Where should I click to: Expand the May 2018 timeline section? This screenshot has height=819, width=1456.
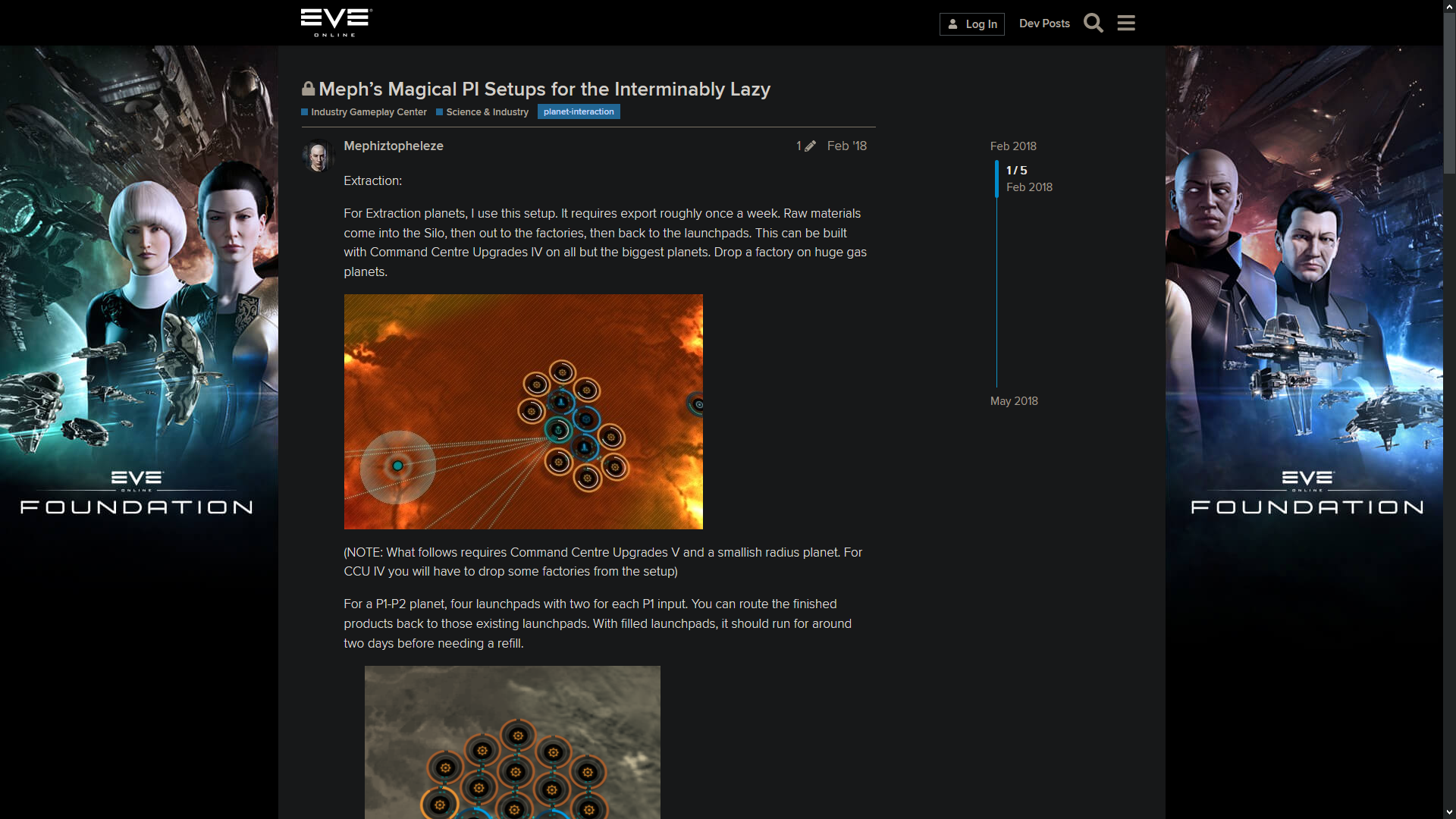(x=1012, y=400)
